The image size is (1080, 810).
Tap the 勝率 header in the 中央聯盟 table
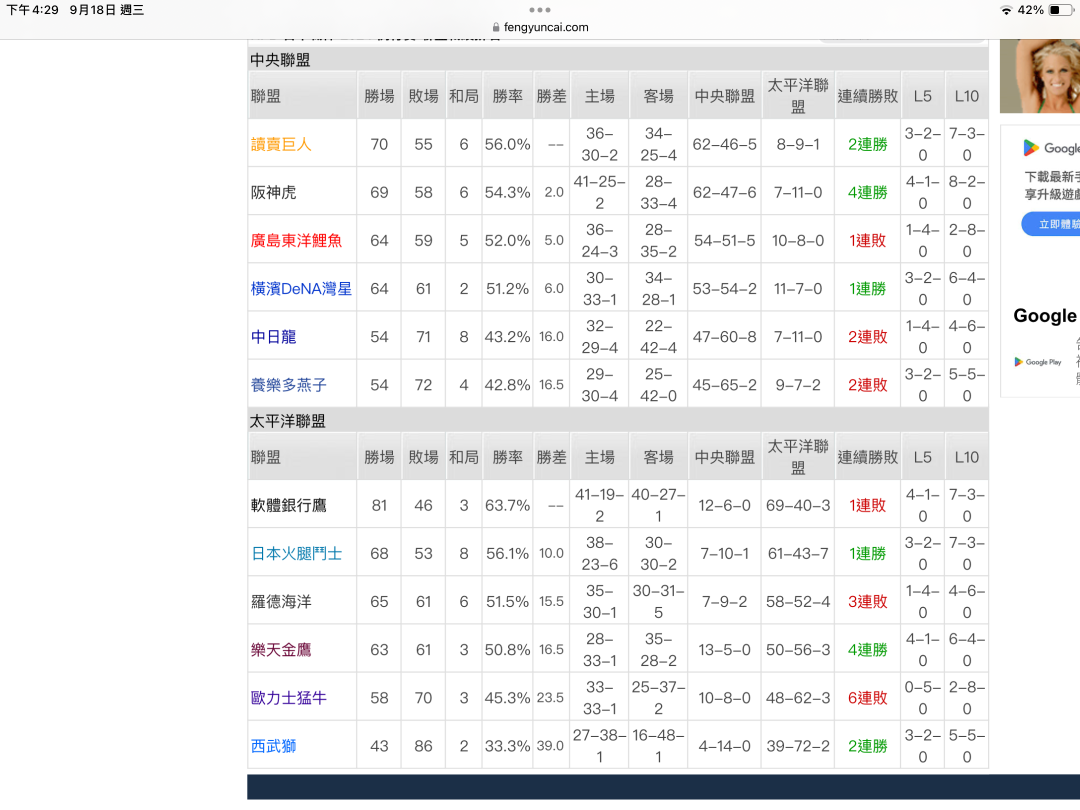[508, 96]
